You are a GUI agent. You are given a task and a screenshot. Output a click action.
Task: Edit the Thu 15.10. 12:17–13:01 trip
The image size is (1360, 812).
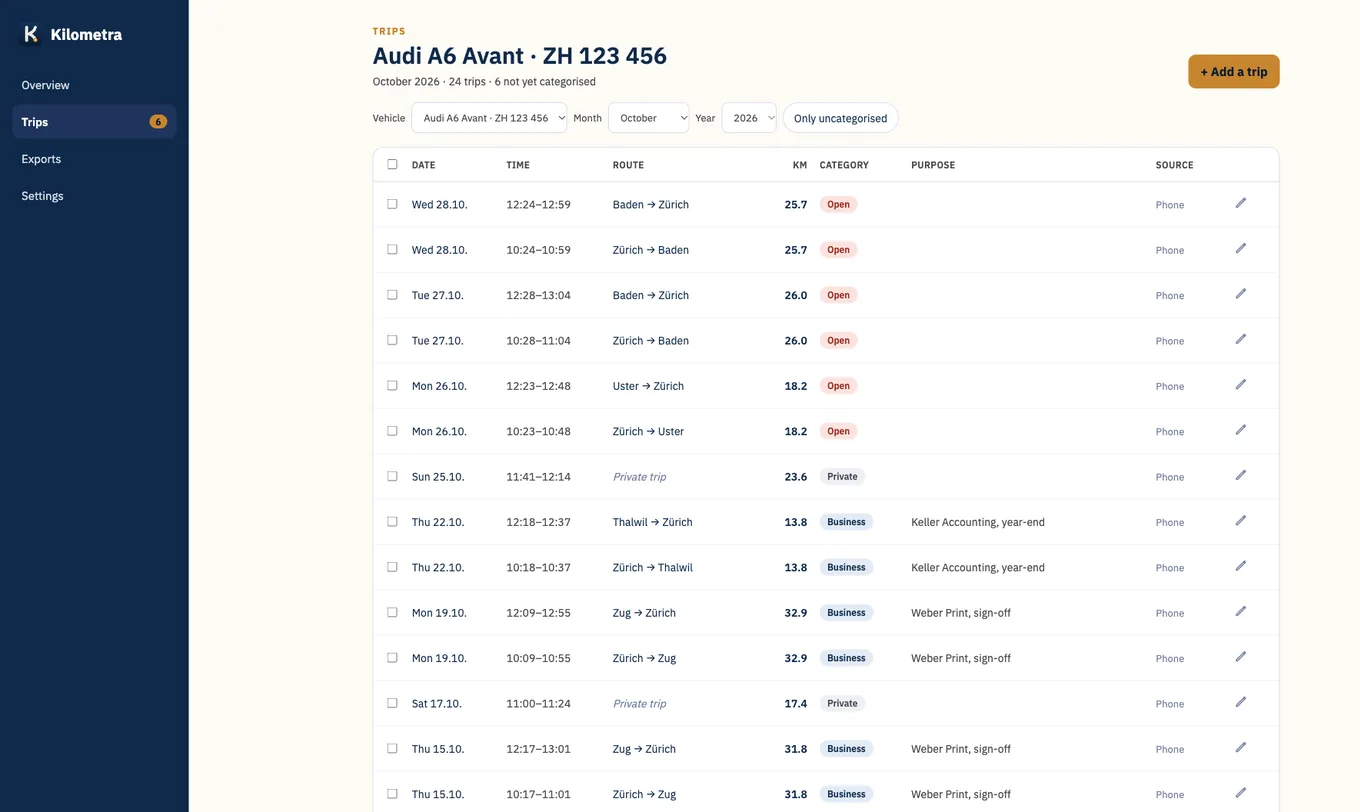tap(1240, 747)
